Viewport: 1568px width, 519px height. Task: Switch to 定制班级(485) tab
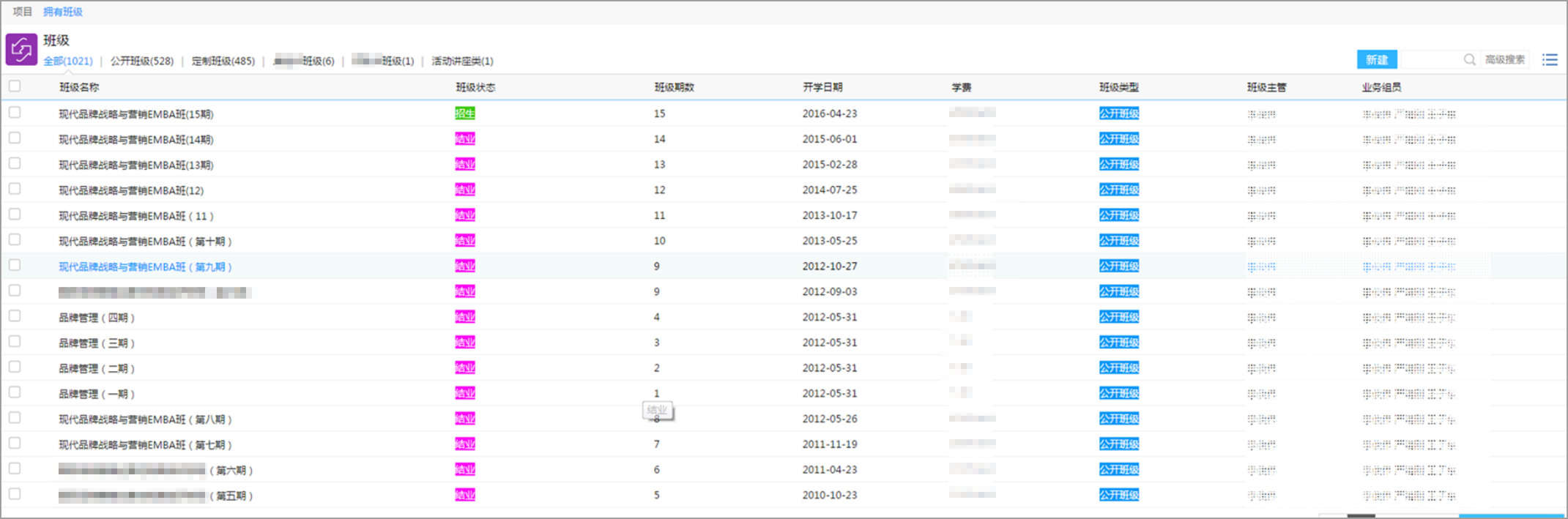coord(223,61)
